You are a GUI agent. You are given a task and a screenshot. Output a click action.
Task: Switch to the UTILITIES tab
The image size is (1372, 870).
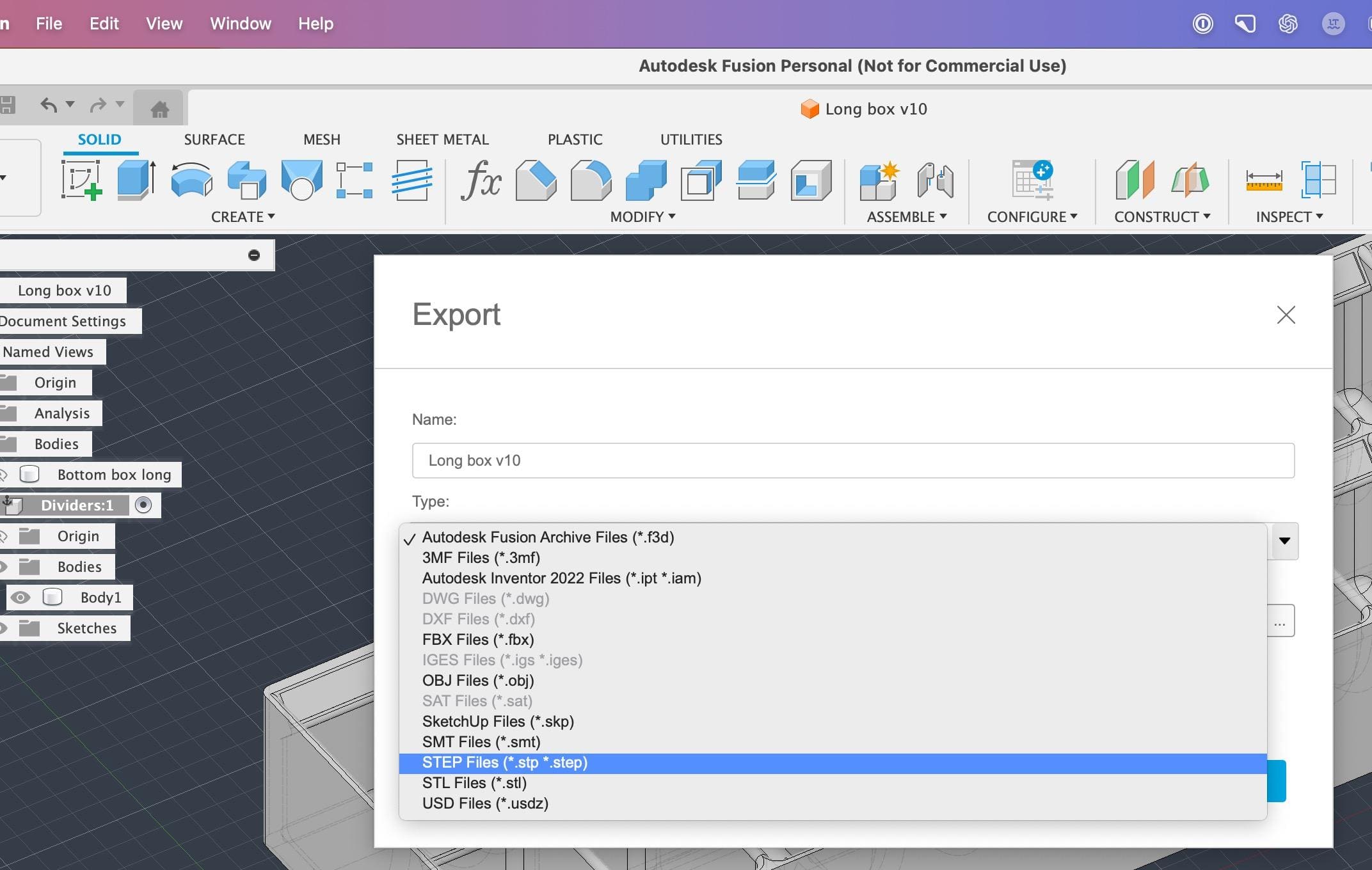coord(691,139)
